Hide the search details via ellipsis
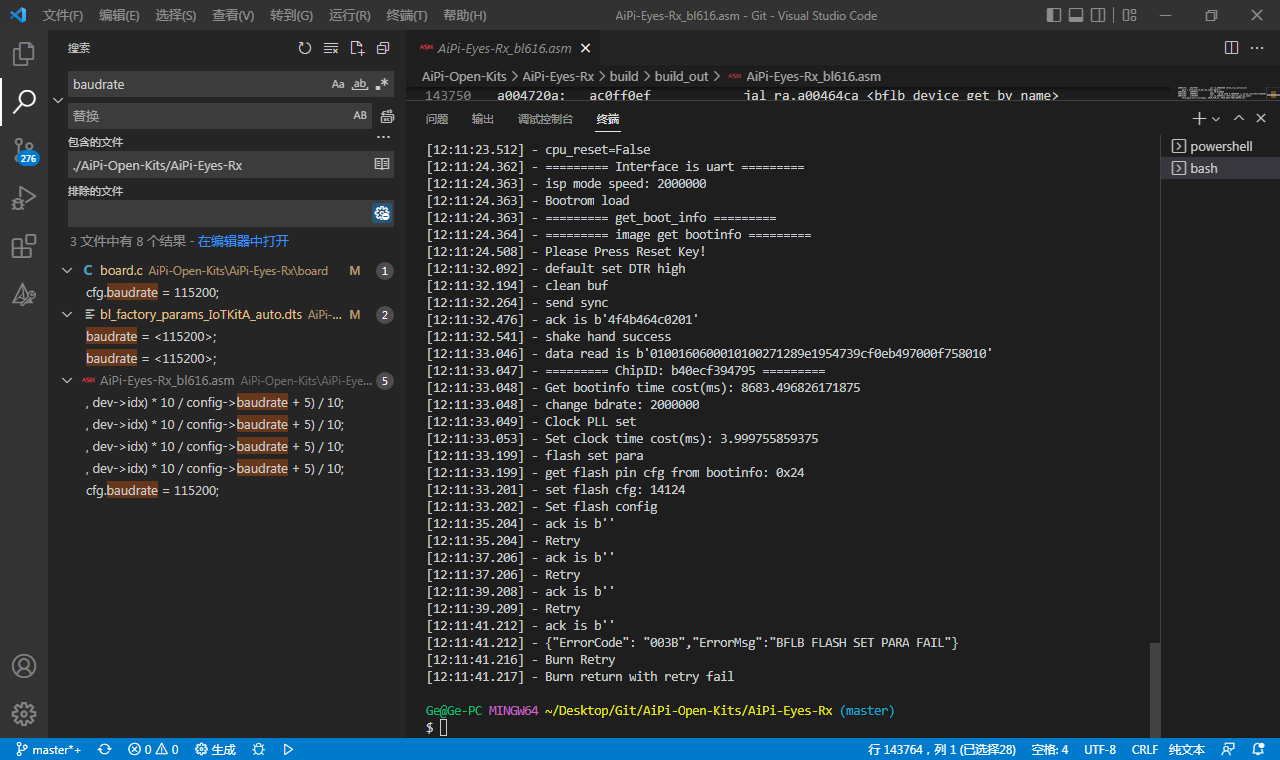The width and height of the screenshot is (1280, 760). 384,138
